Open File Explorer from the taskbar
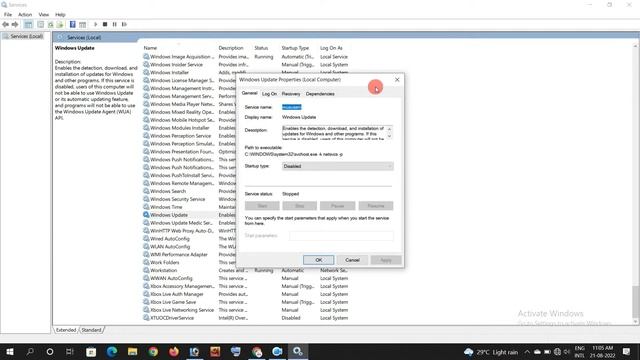 132,351
